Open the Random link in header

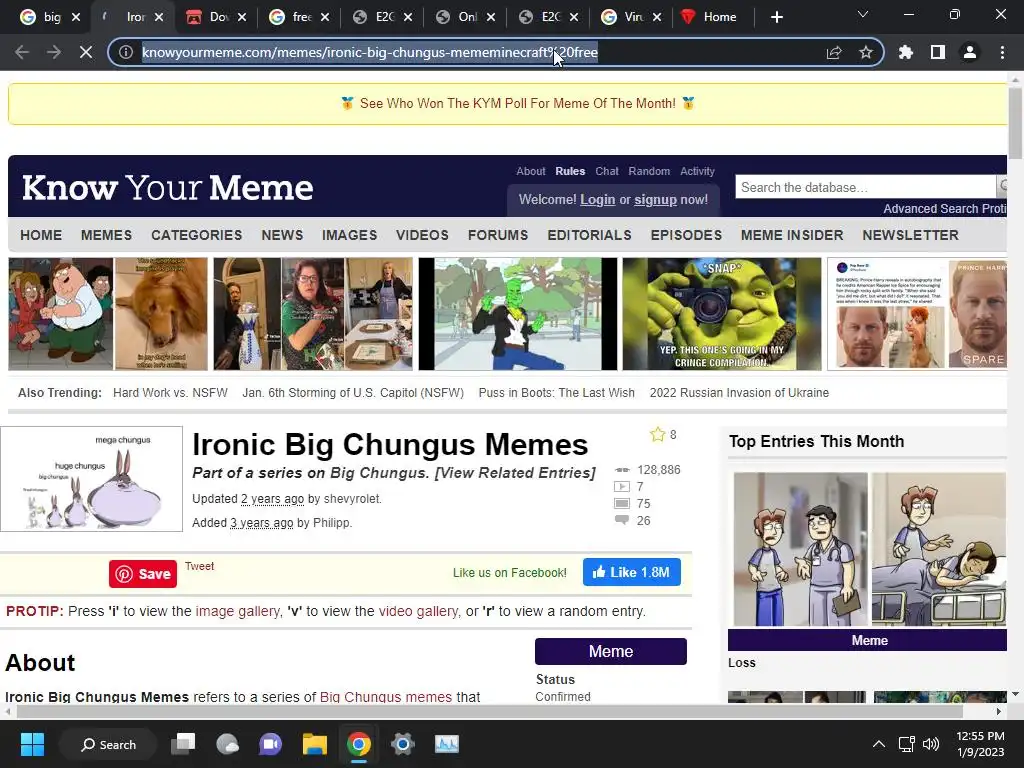[649, 171]
